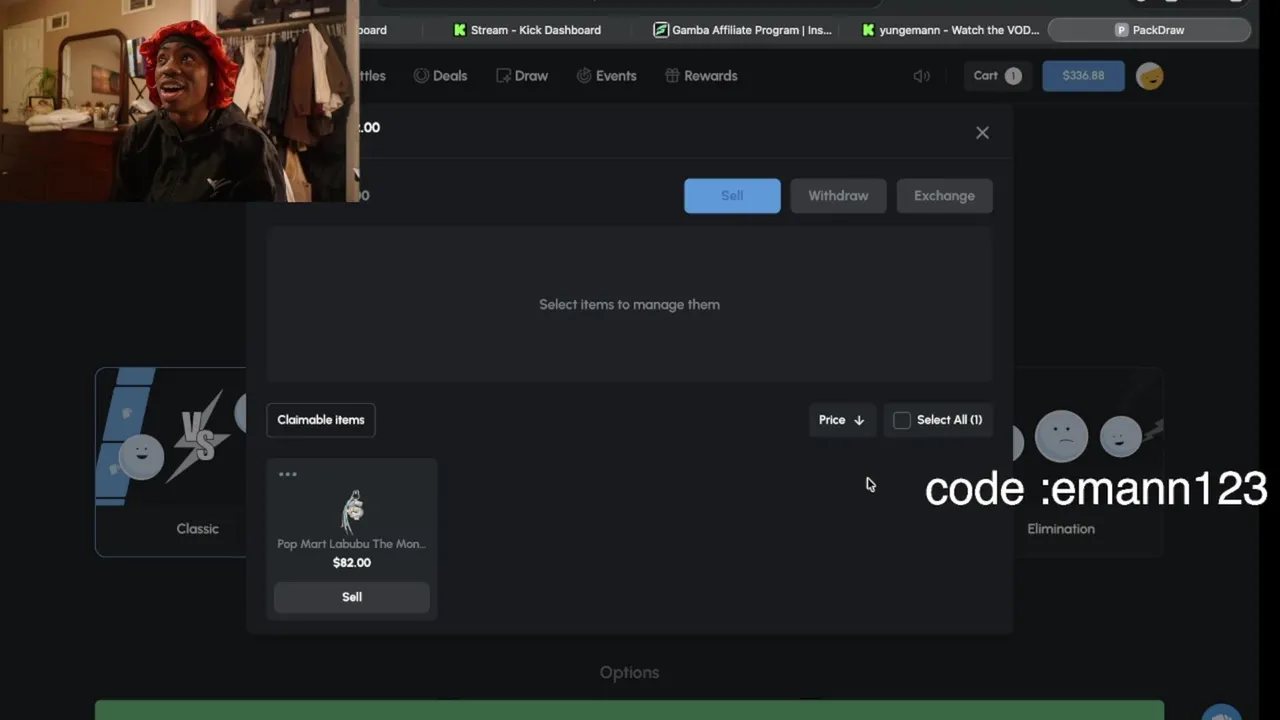
Task: Click the Rewards gift icon
Action: 672,76
